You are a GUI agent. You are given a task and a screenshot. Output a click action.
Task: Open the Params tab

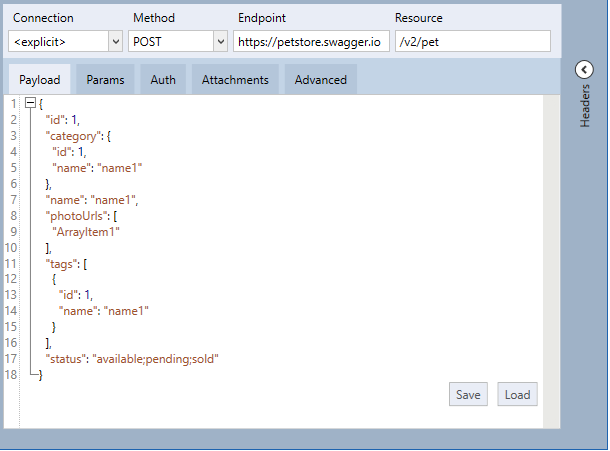pos(105,80)
